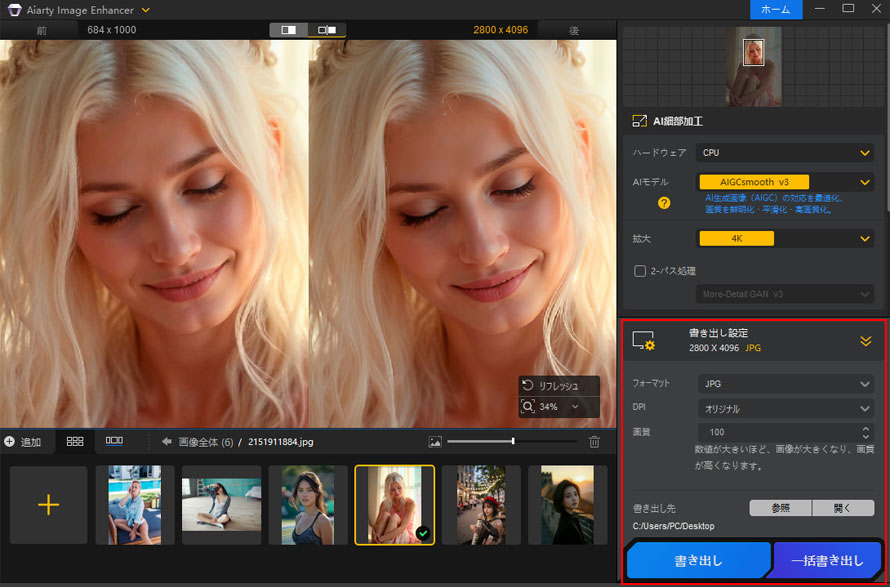Image resolution: width=890 pixels, height=587 pixels.
Task: Increase 画質 with the up stepper arrow
Action: tap(866, 429)
